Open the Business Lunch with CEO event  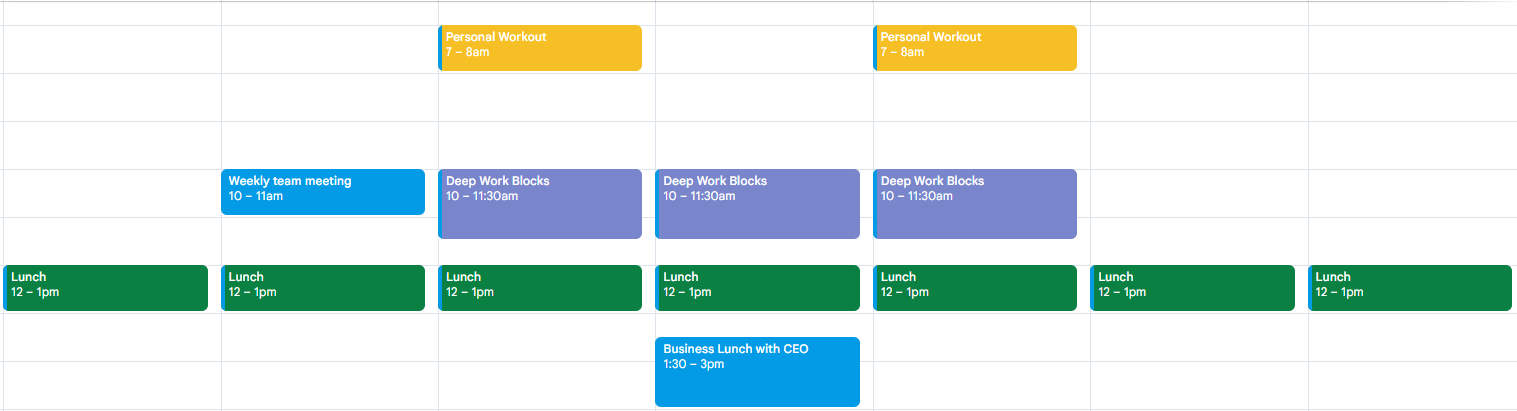coord(757,371)
